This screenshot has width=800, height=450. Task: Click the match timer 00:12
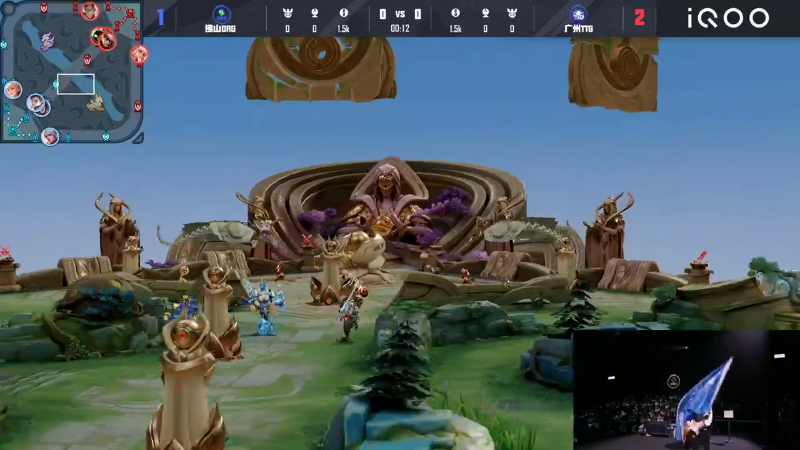tap(399, 29)
